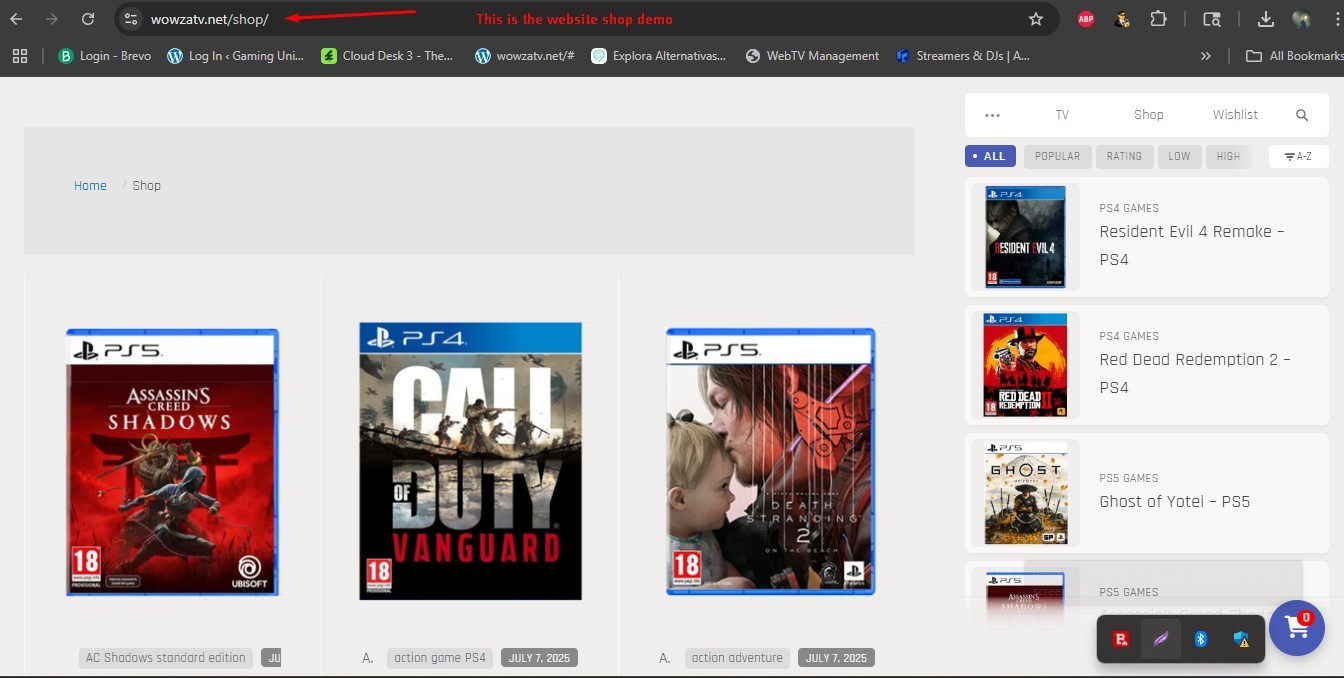1344x678 pixels.
Task: Open Assassin's Creed Shadows PS5 cover
Action: pos(172,462)
